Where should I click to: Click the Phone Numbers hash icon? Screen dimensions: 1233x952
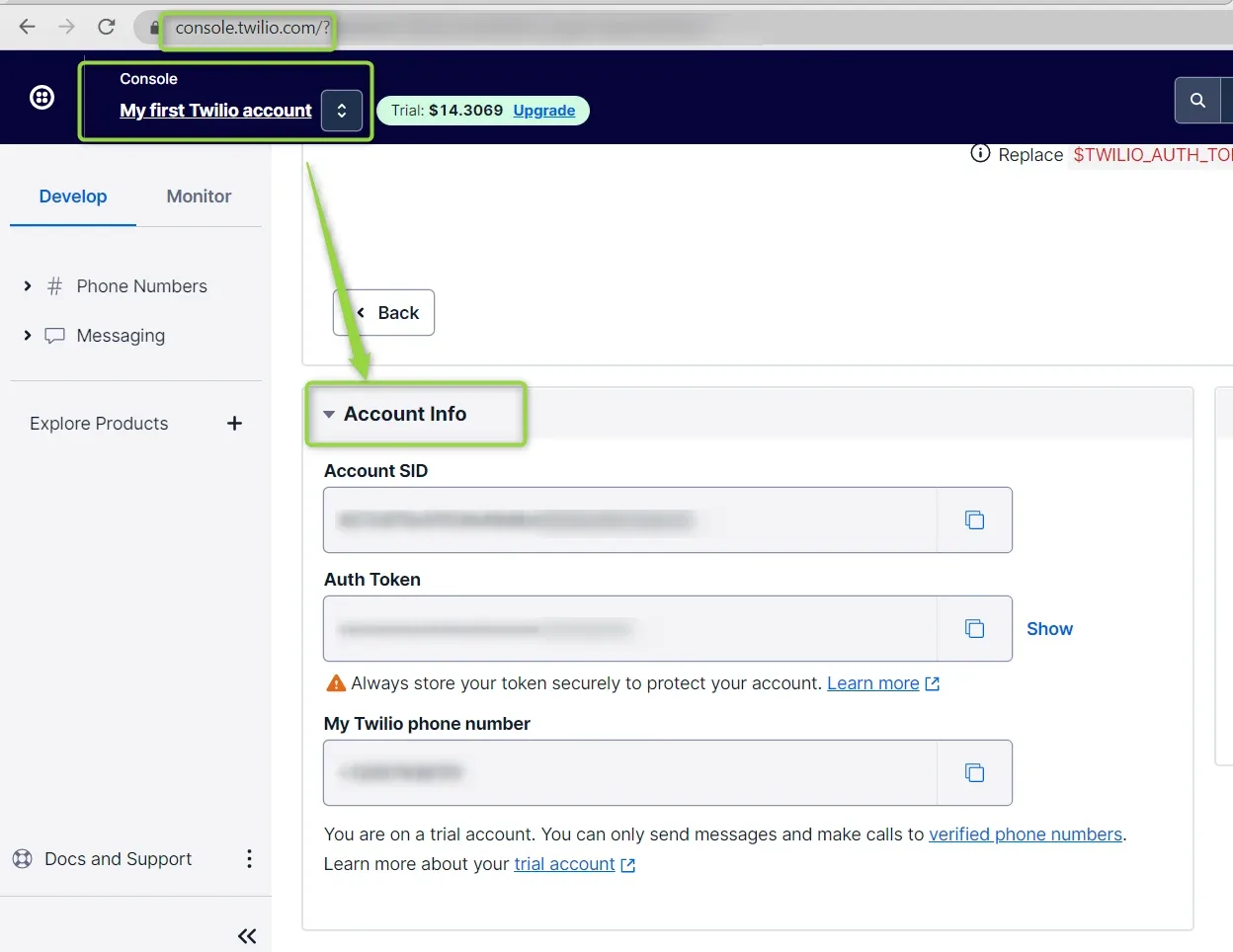[x=55, y=286]
